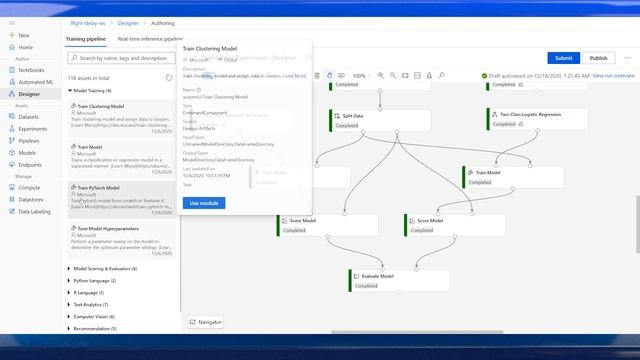Select the hand pan tool in canvas toolbar

point(329,76)
